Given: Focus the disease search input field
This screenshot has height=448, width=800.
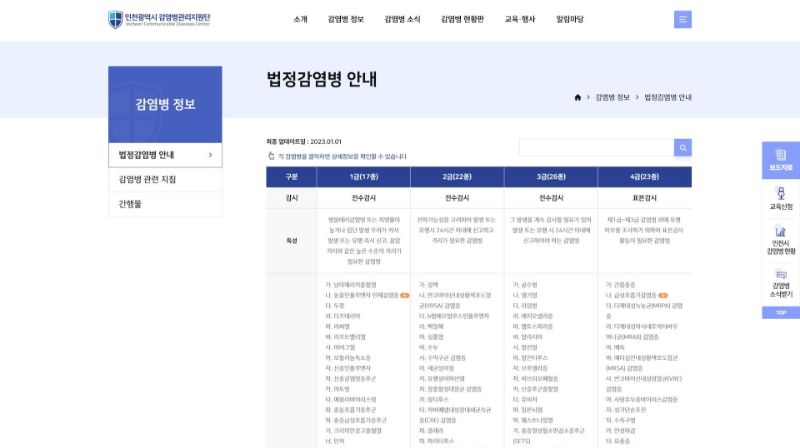Looking at the screenshot, I should pos(596,148).
